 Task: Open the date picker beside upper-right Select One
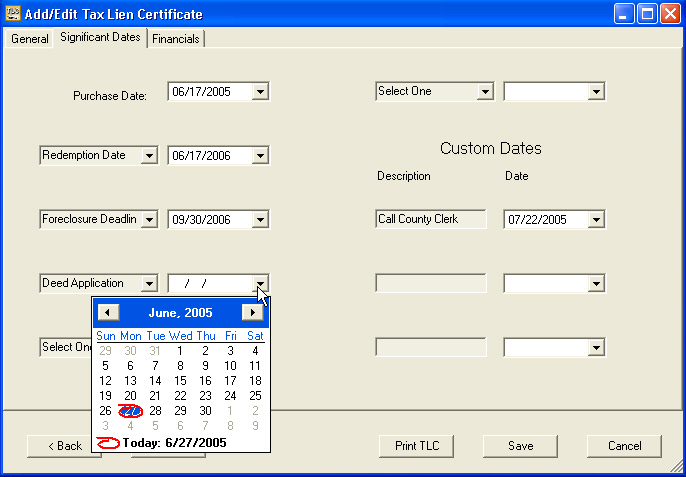(596, 92)
